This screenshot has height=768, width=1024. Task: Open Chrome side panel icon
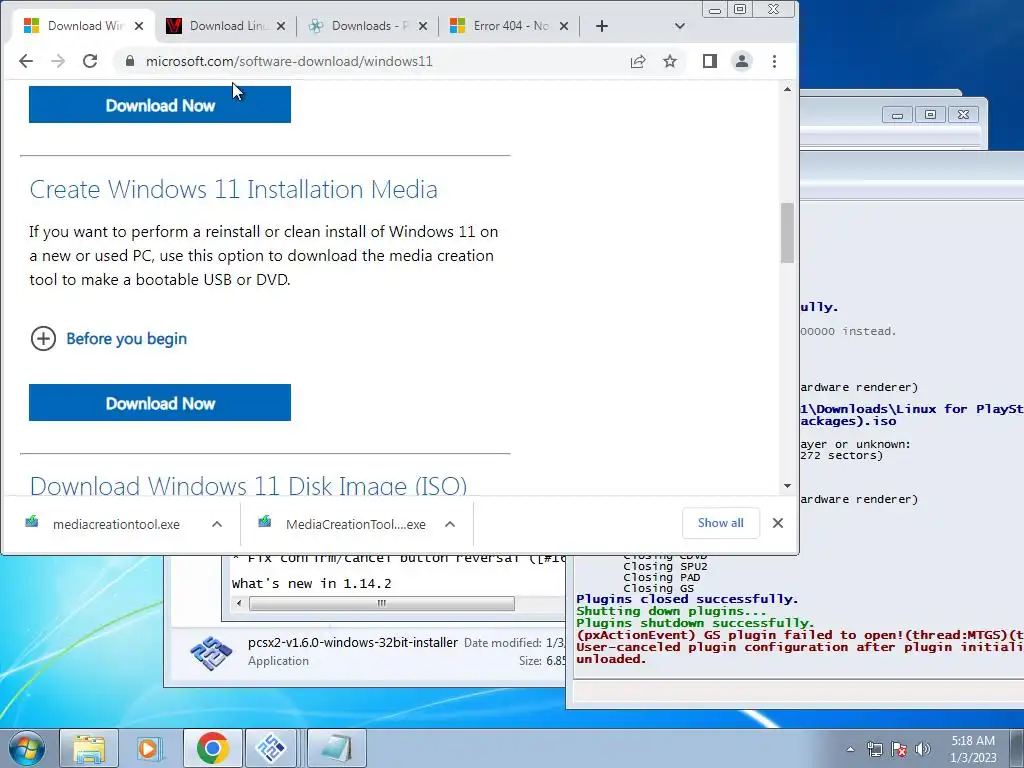point(710,61)
